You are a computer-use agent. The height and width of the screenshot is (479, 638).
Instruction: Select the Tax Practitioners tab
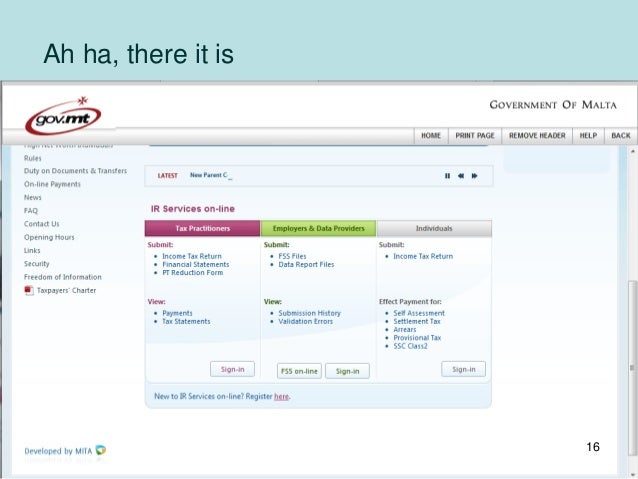202,228
